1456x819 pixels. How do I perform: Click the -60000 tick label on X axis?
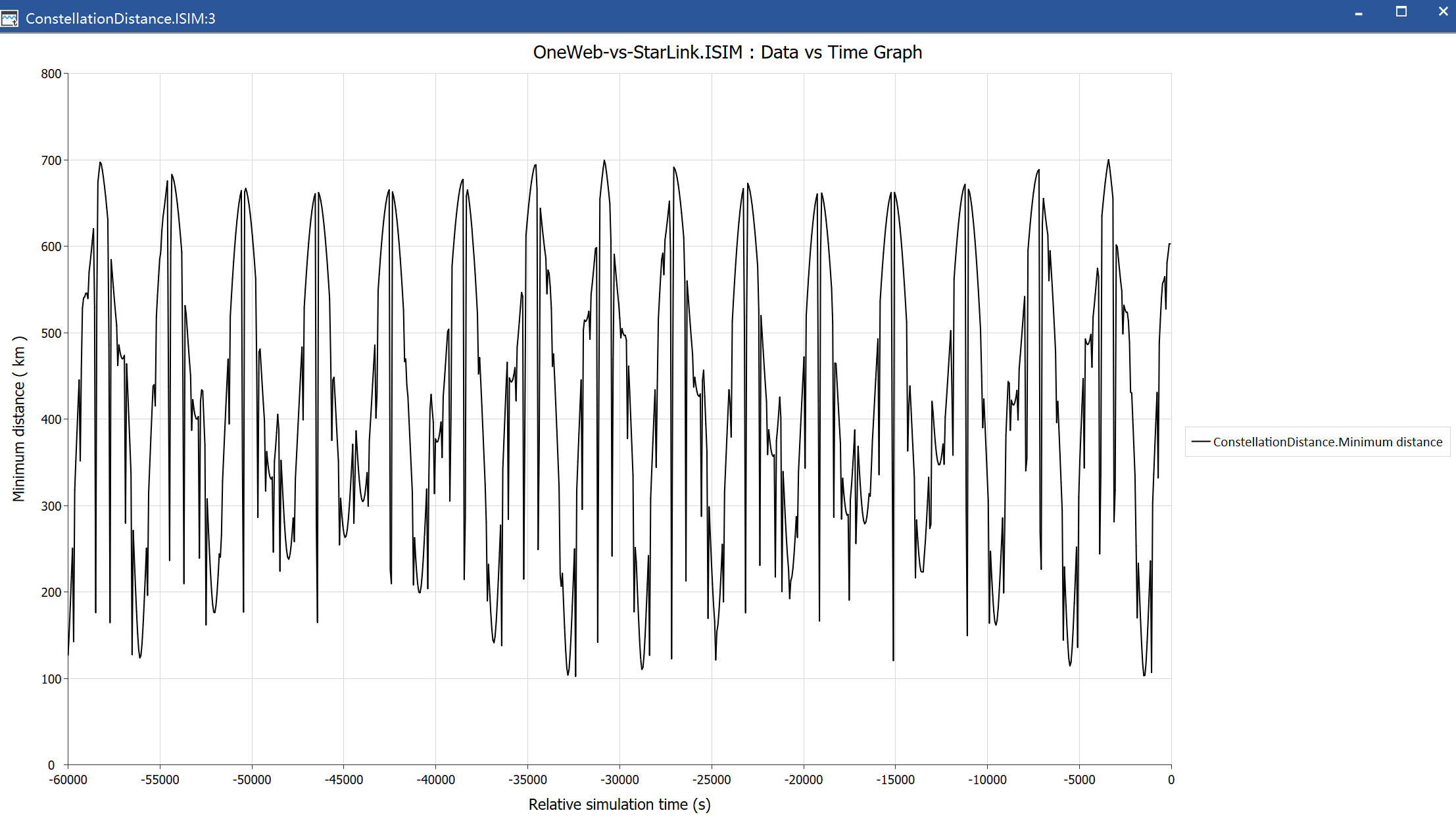pyautogui.click(x=68, y=780)
